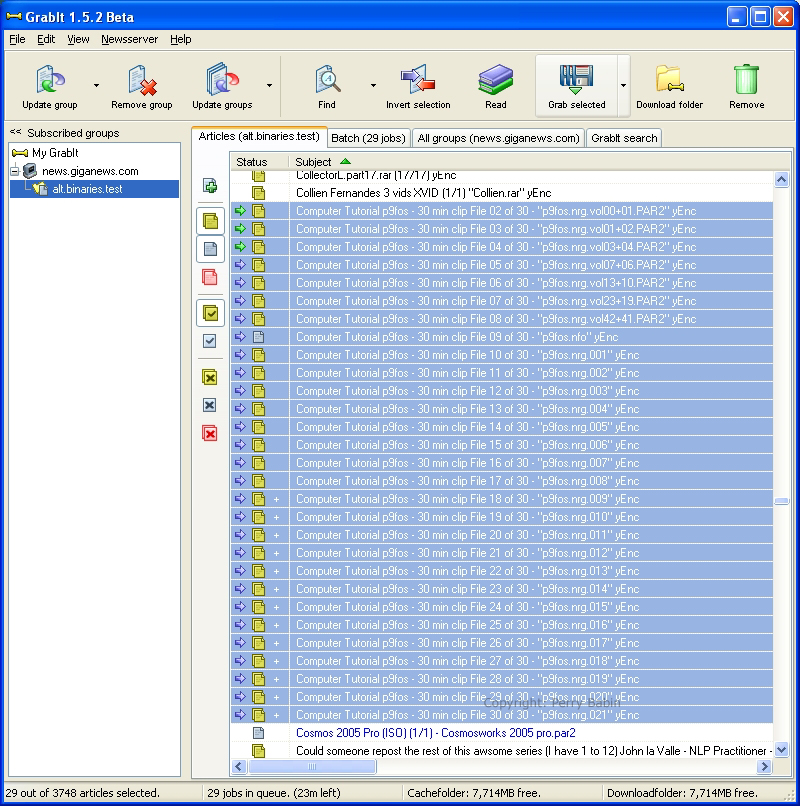Viewport: 800px width, 806px height.
Task: Click "29 jobs in queue" status text
Action: pyautogui.click(x=274, y=793)
